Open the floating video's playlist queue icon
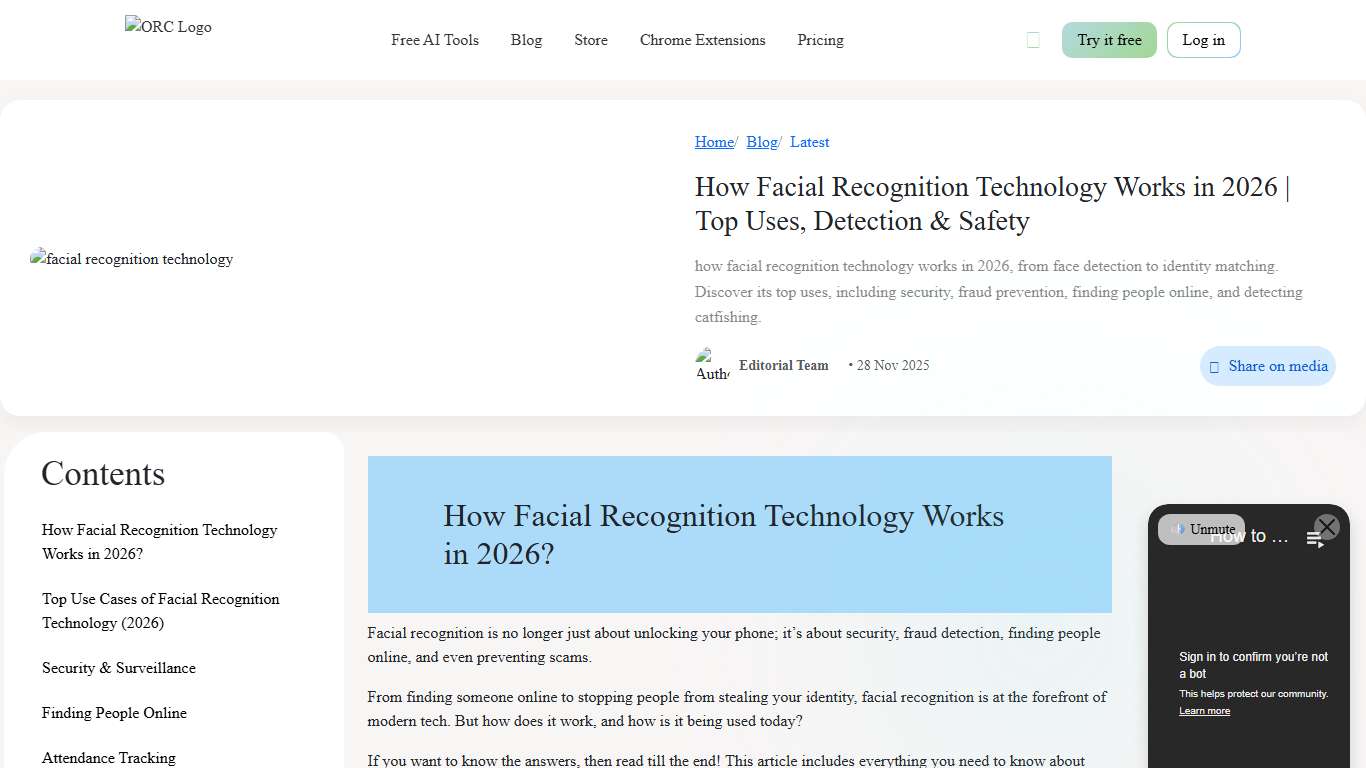 coord(1315,537)
